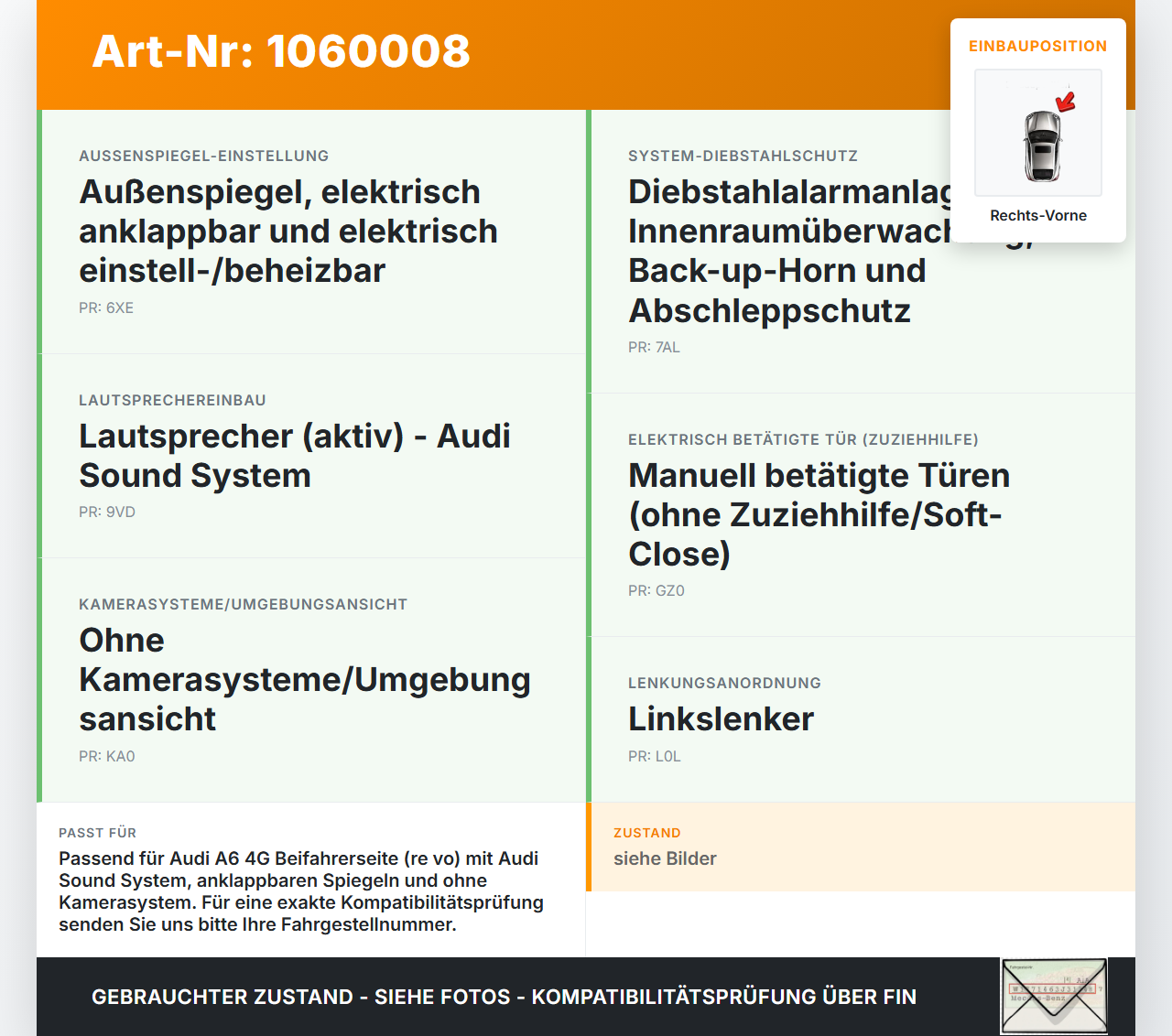The height and width of the screenshot is (1036, 1172).
Task: Click the PR: 7AL code
Action: 654,347
